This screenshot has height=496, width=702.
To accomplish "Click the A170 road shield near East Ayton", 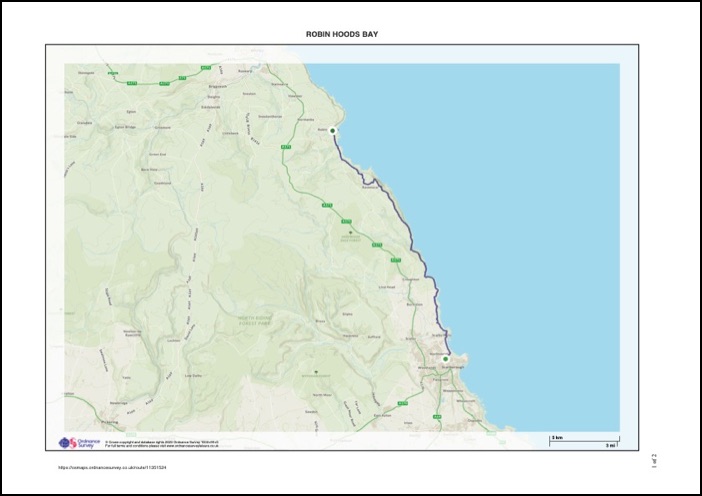I will coord(402,403).
